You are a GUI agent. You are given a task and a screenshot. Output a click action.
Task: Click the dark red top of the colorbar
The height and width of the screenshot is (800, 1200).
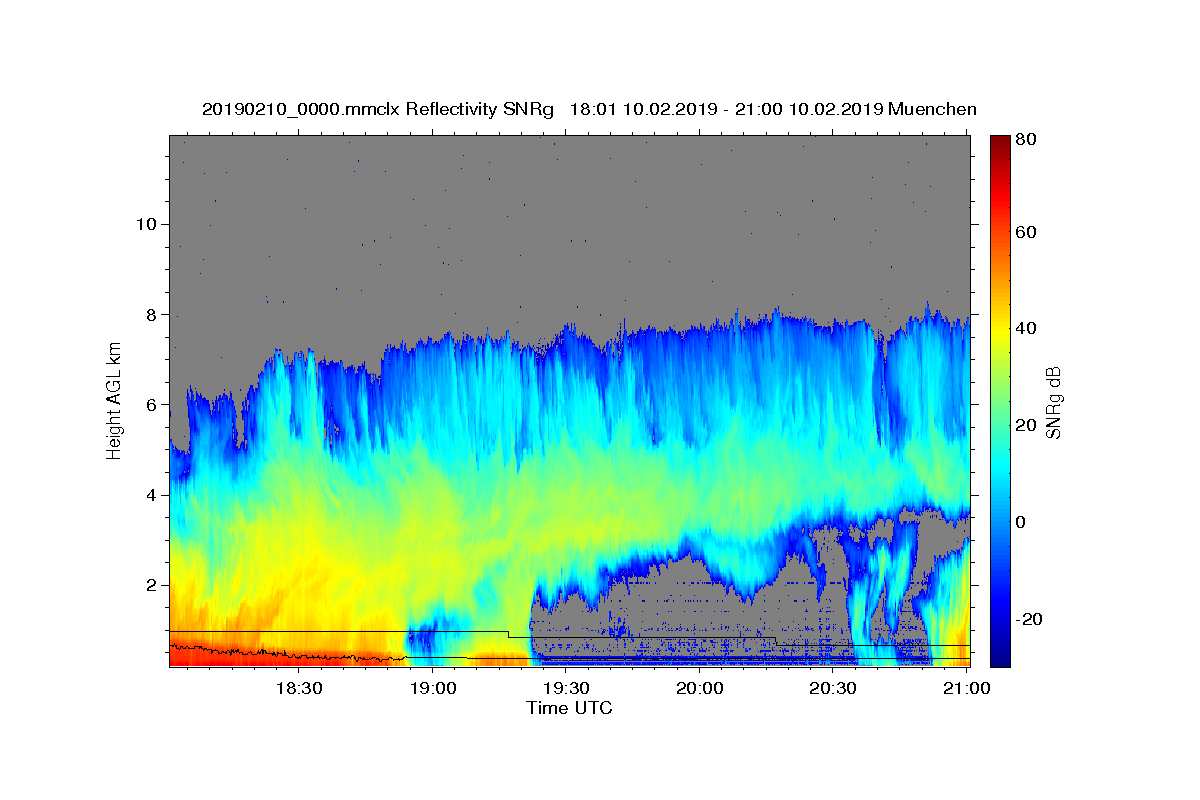pyautogui.click(x=999, y=142)
